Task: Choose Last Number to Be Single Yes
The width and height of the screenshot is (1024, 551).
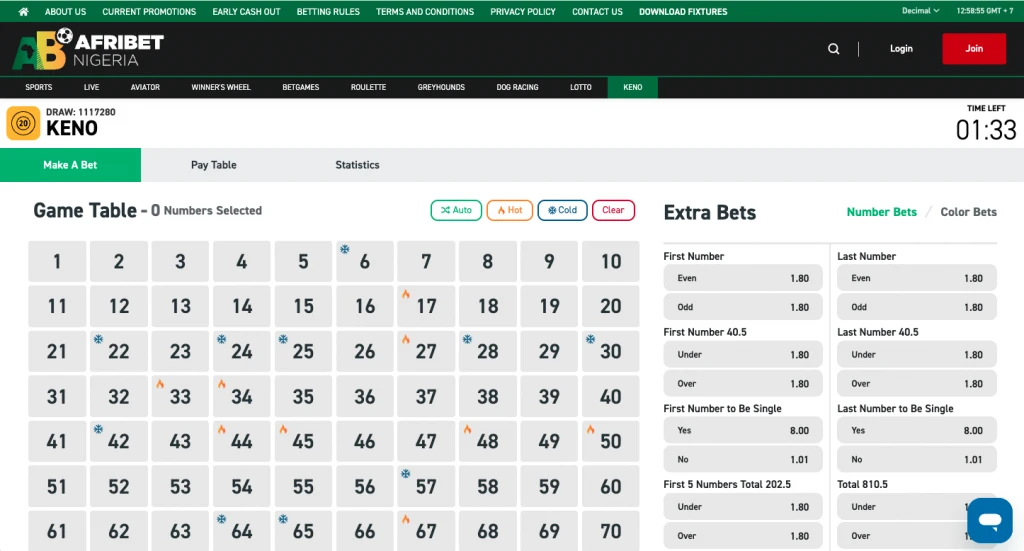Action: pos(916,431)
